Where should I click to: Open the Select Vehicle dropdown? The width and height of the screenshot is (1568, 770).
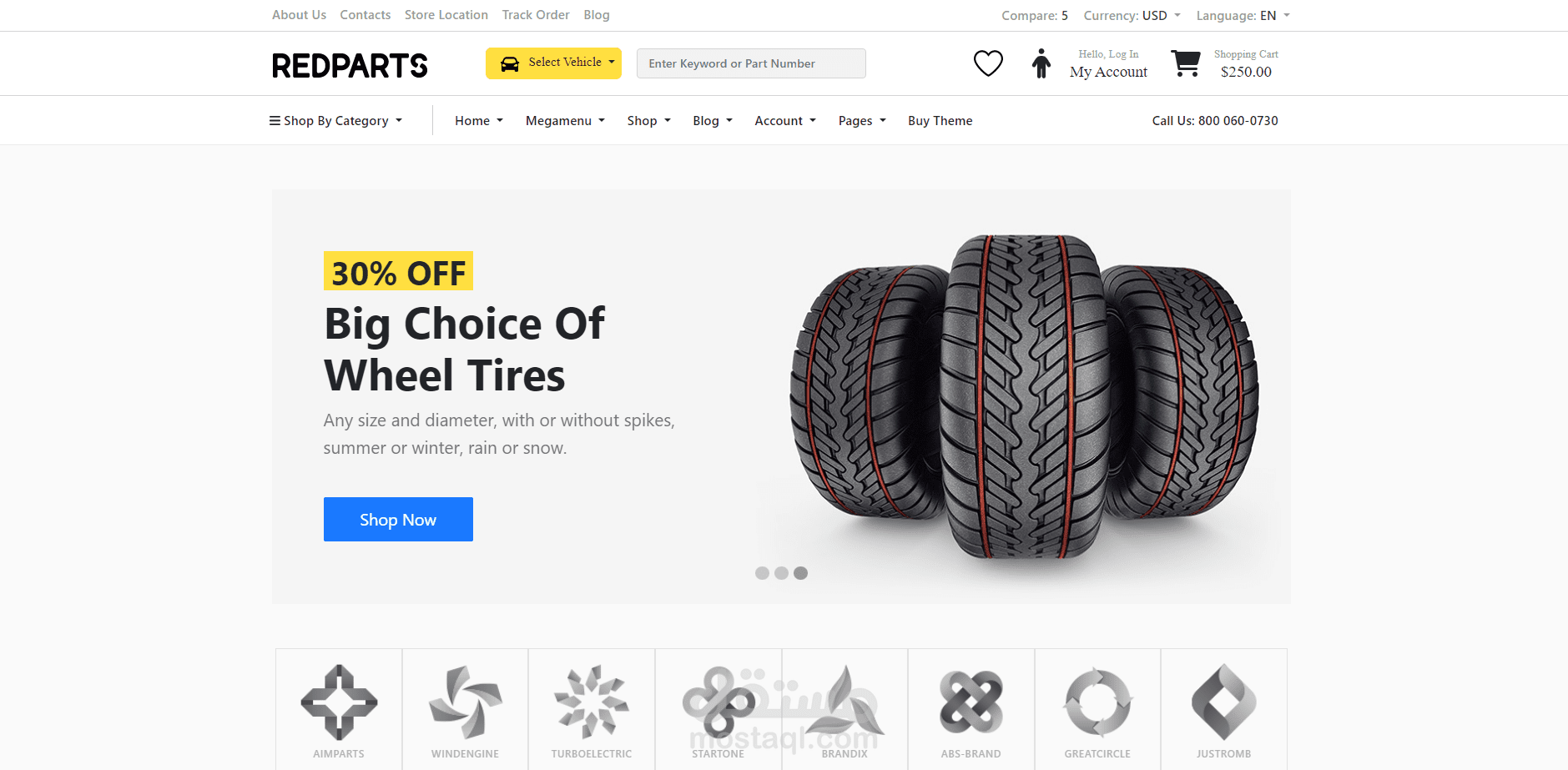point(553,63)
